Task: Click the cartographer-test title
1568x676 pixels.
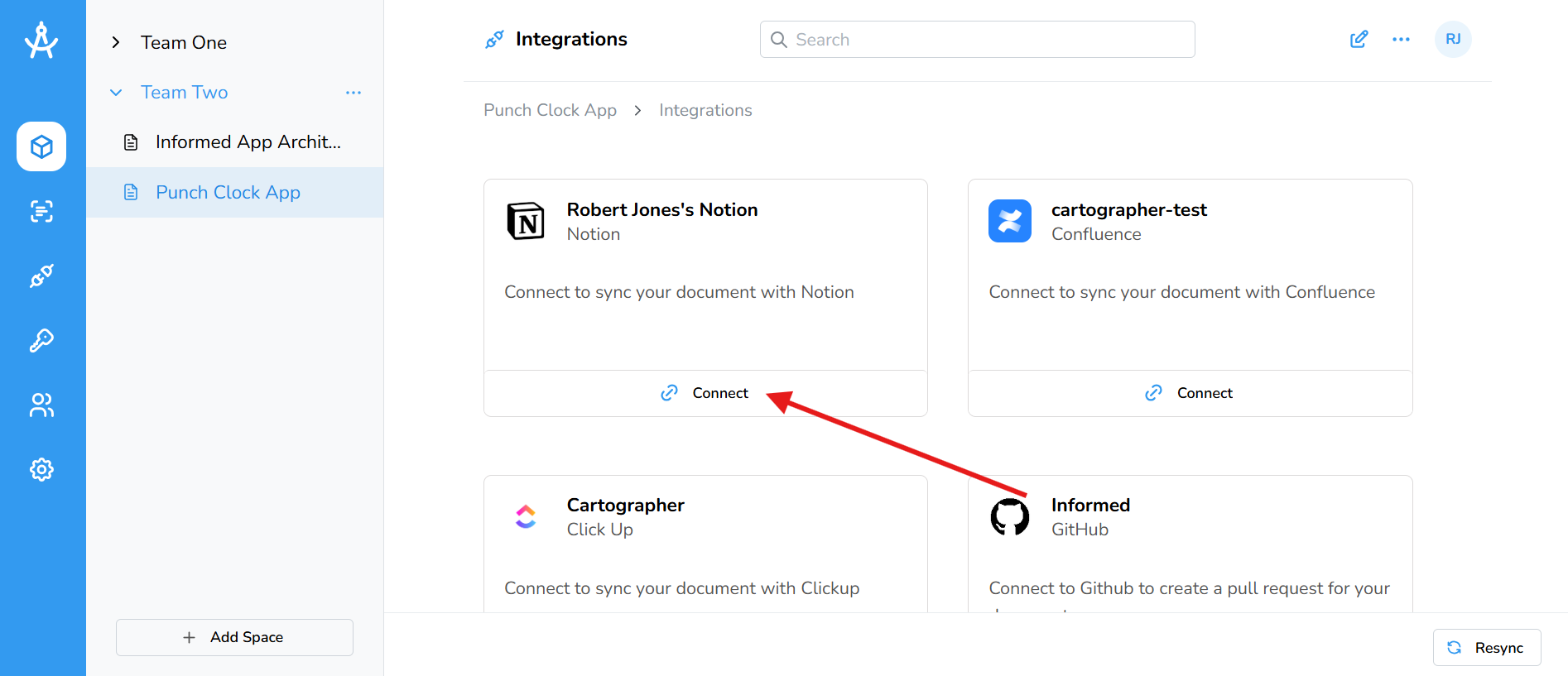Action: [x=1129, y=209]
